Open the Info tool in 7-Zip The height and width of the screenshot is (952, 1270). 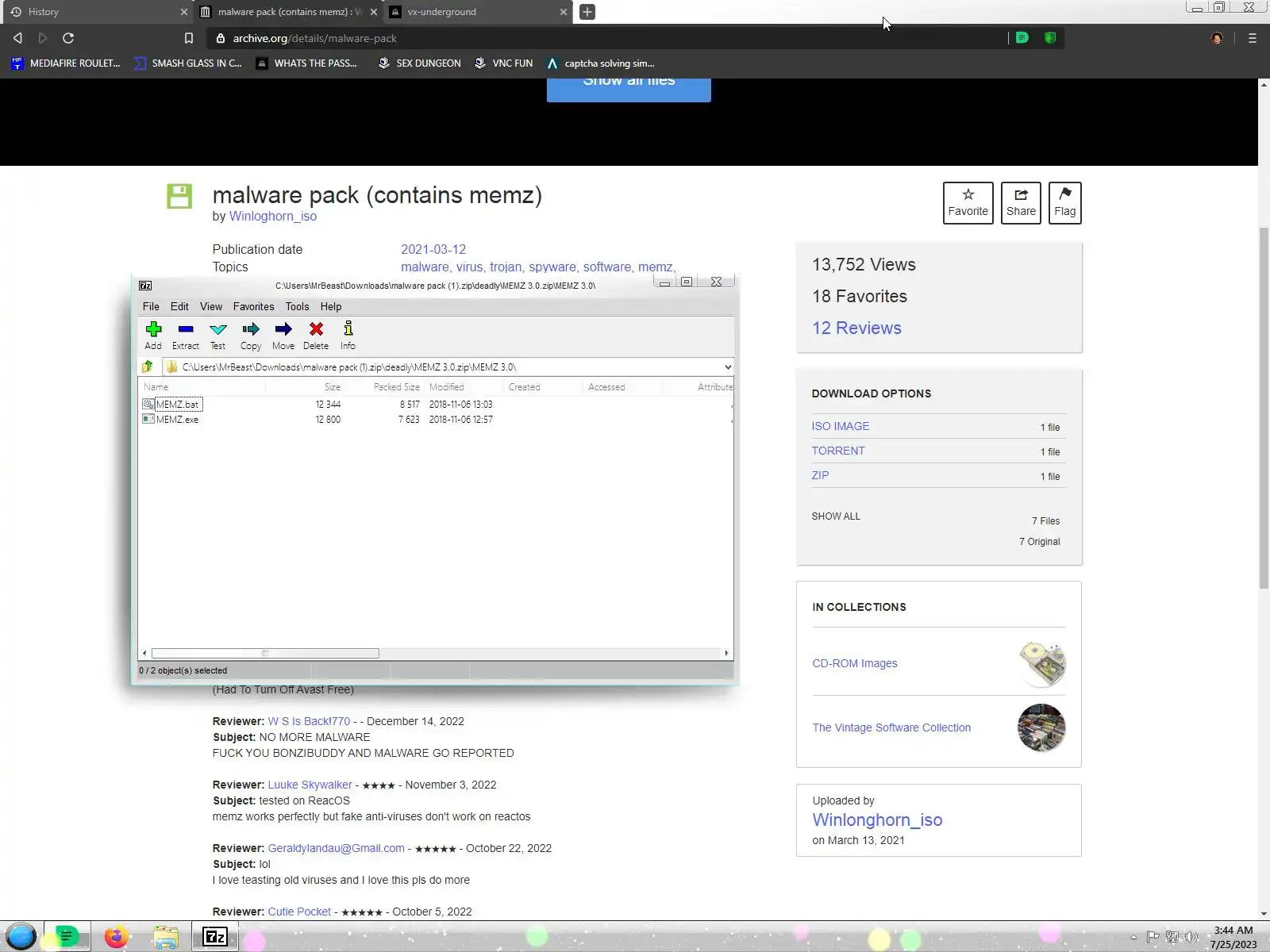click(348, 335)
